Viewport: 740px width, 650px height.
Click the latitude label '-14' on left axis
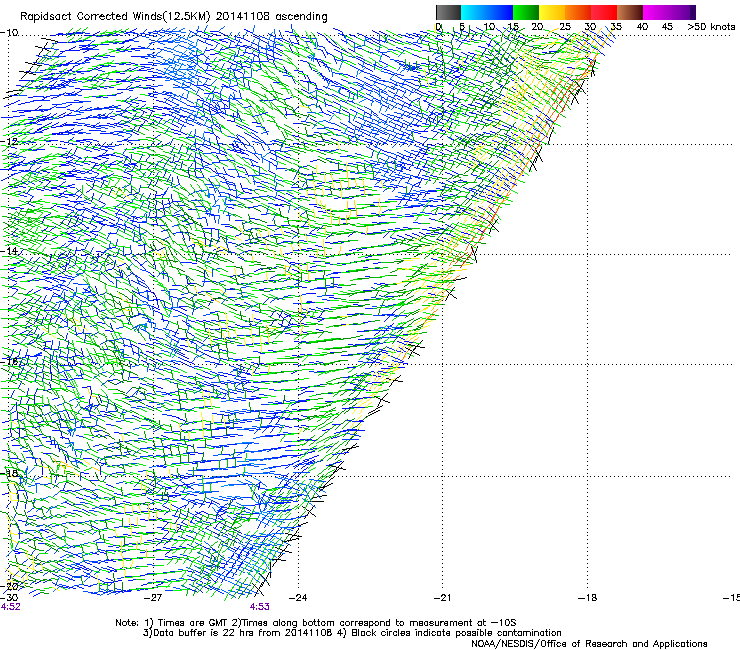click(9, 251)
